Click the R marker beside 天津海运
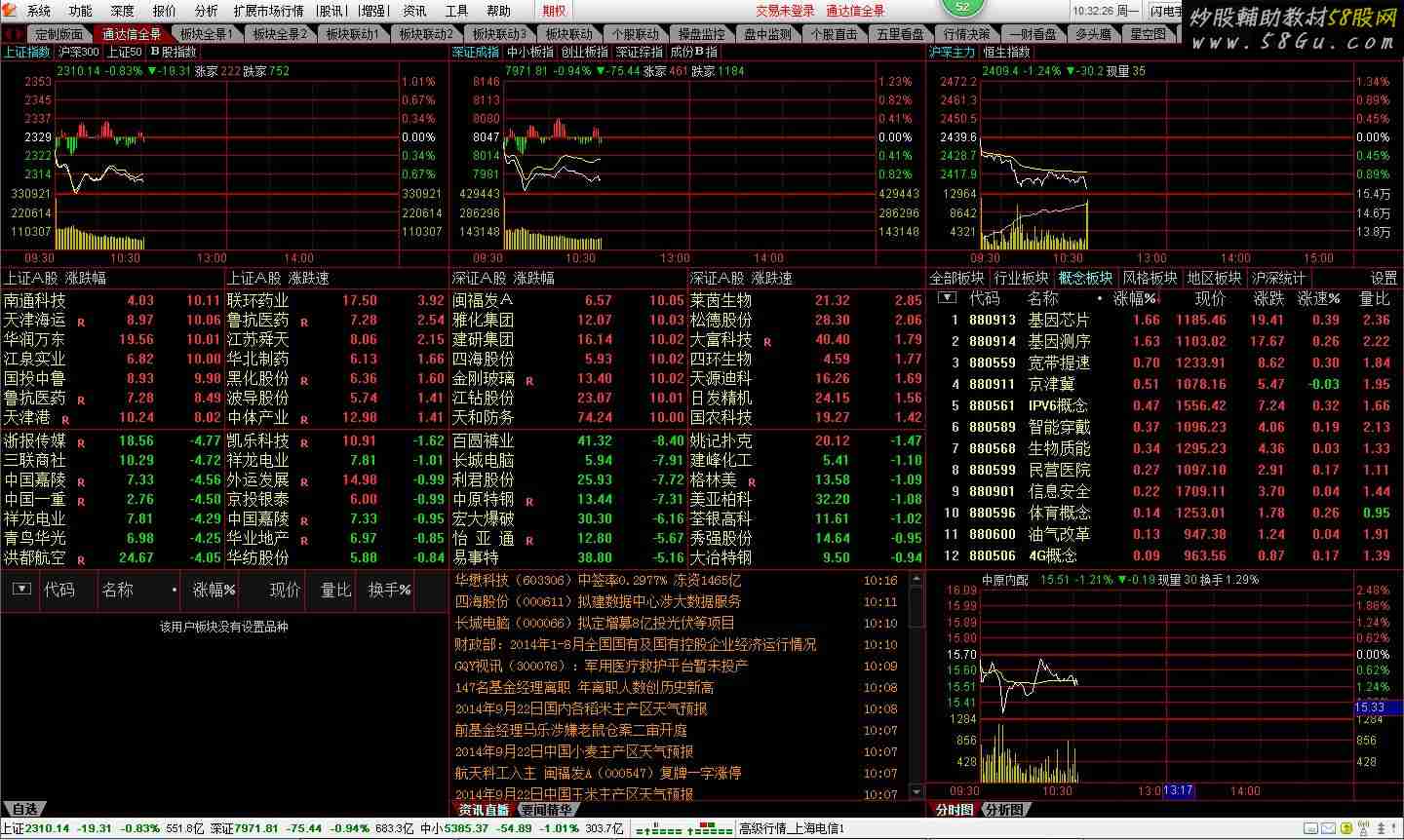The height and width of the screenshot is (840, 1404). (x=81, y=323)
